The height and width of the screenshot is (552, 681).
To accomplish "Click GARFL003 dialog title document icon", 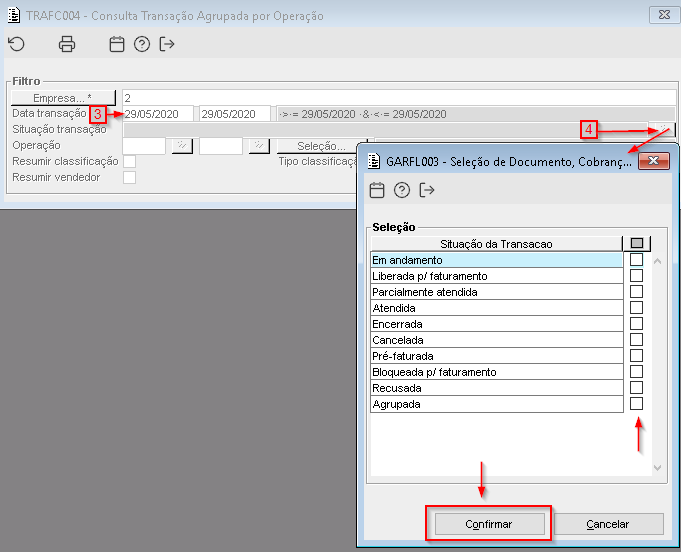I will (x=374, y=161).
